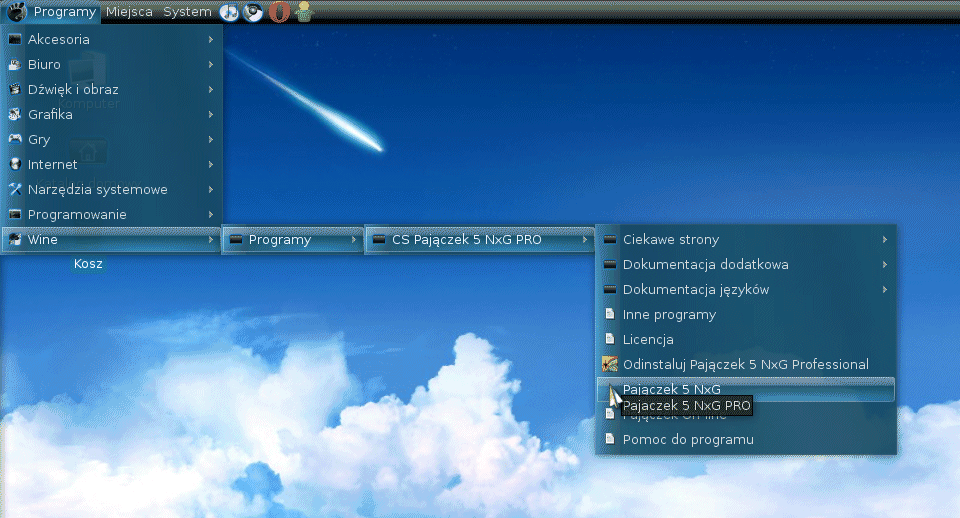Open the Programy panel menu
960x518 pixels.
click(x=51, y=12)
